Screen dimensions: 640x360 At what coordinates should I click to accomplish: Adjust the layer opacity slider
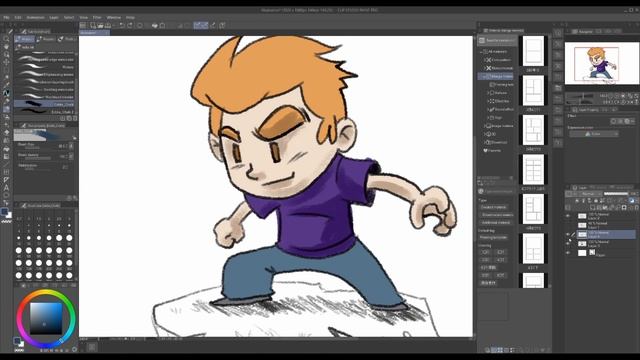(x=616, y=194)
